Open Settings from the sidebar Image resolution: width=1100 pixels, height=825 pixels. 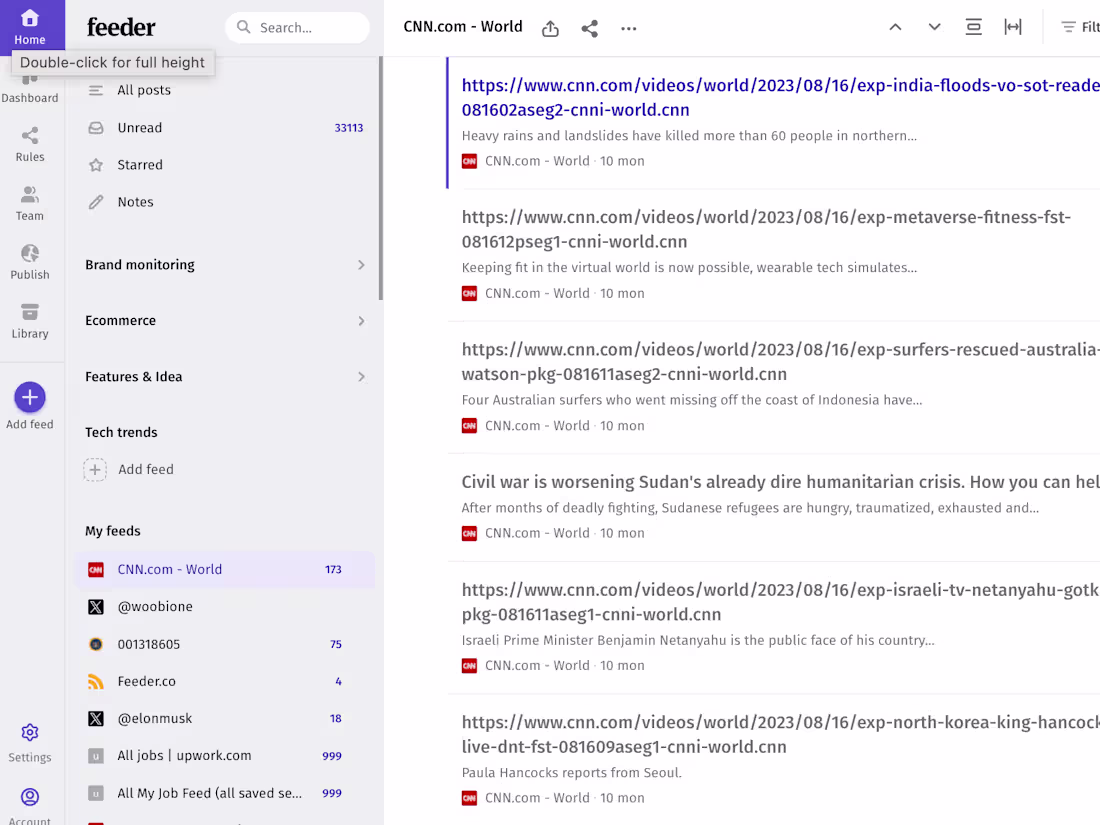click(x=30, y=740)
